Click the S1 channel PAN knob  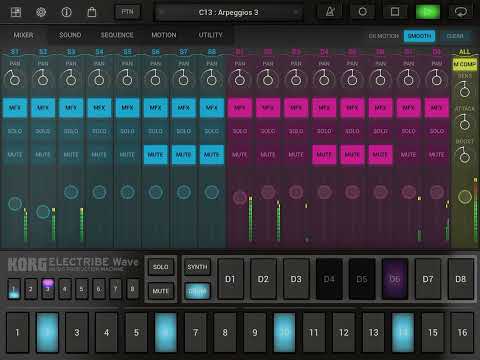tap(15, 79)
